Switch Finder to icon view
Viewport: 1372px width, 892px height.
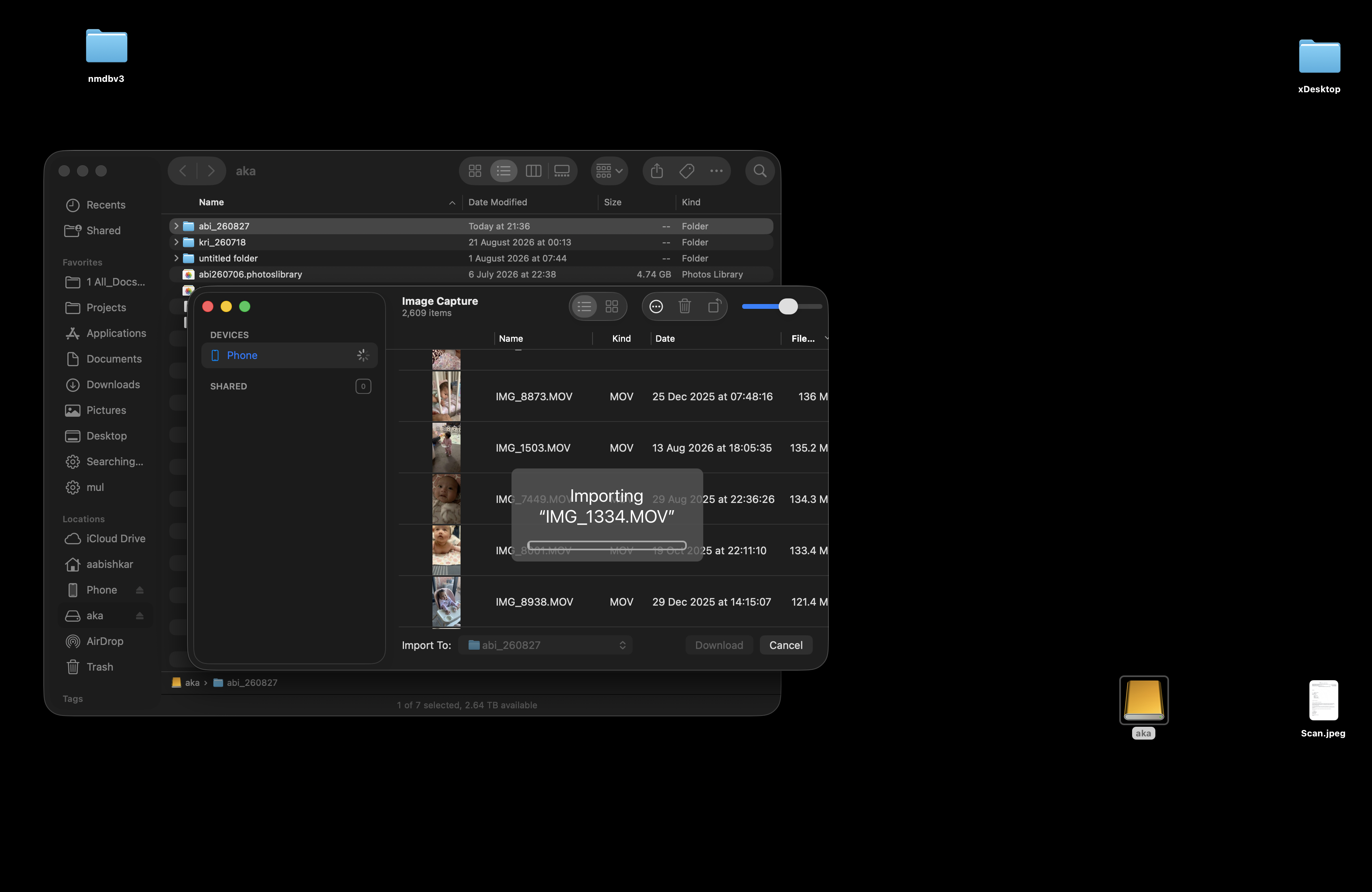pos(475,171)
